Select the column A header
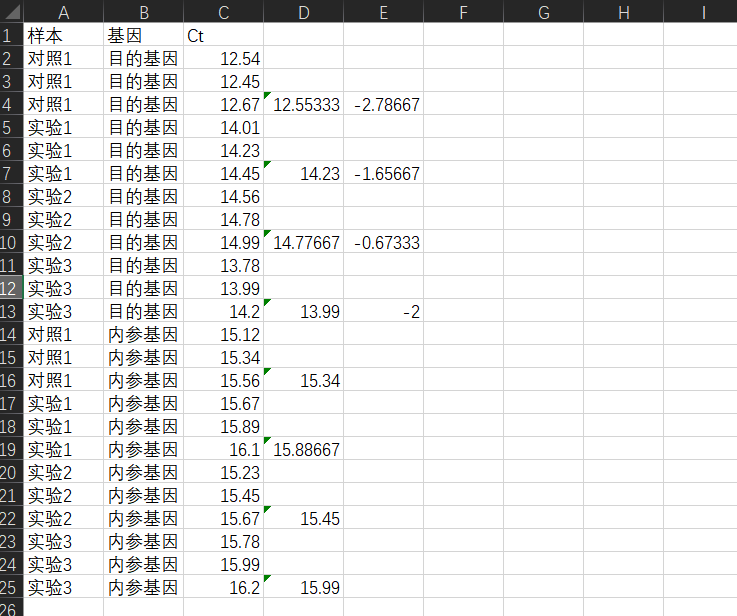This screenshot has height=616, width=737. (63, 12)
